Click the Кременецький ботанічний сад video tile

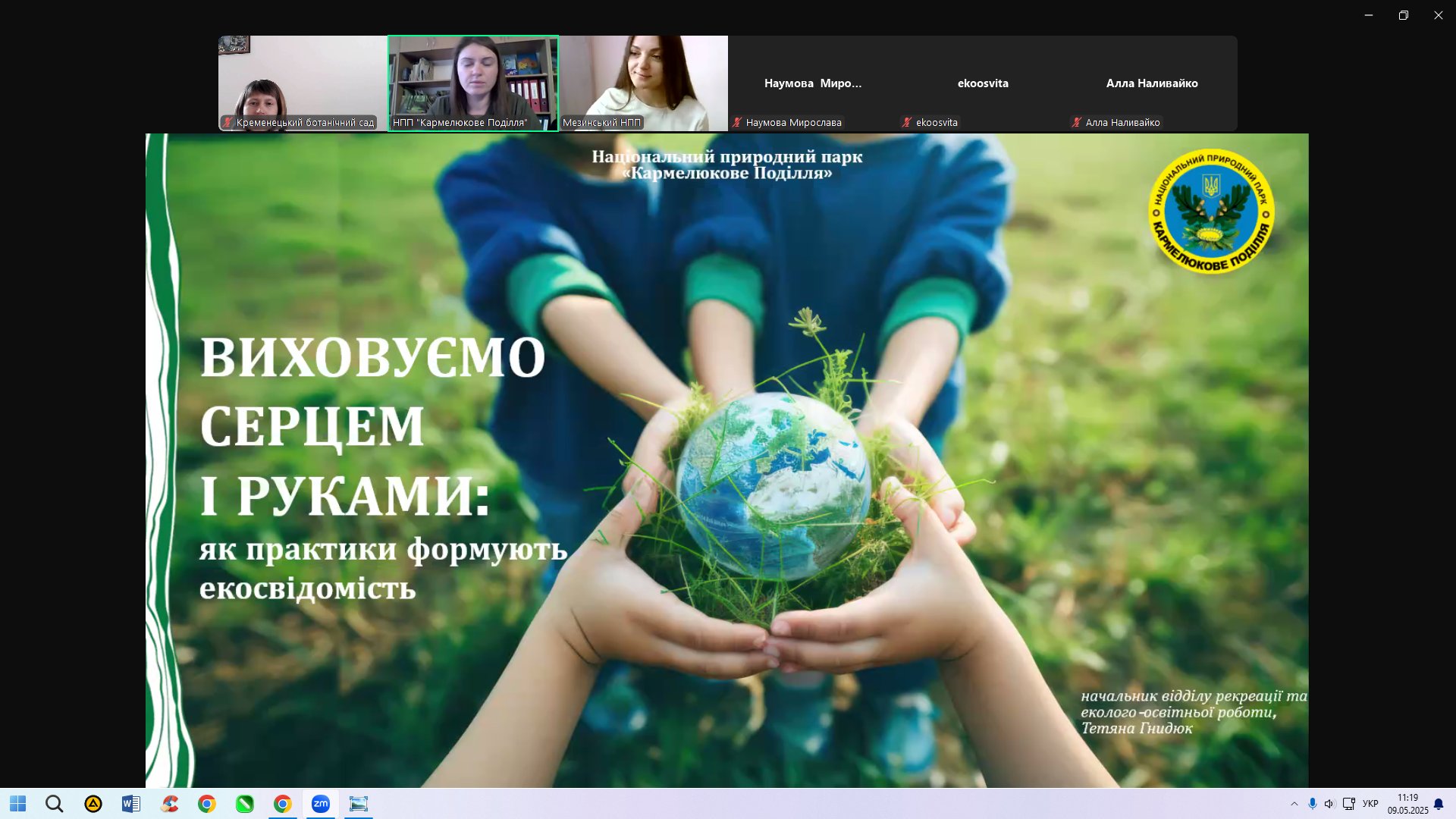(303, 83)
